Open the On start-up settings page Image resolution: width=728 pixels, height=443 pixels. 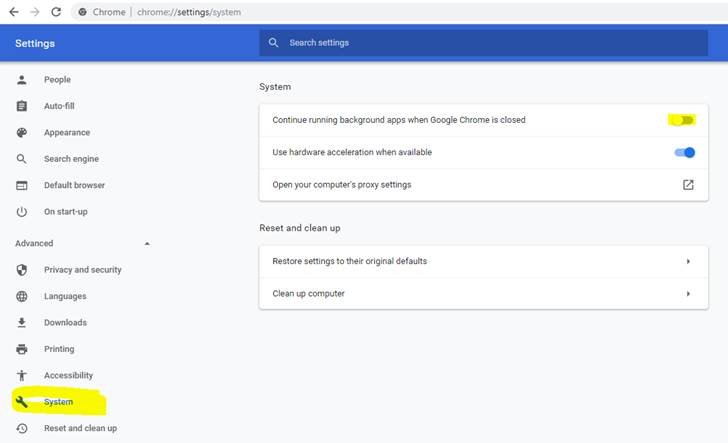pos(65,212)
